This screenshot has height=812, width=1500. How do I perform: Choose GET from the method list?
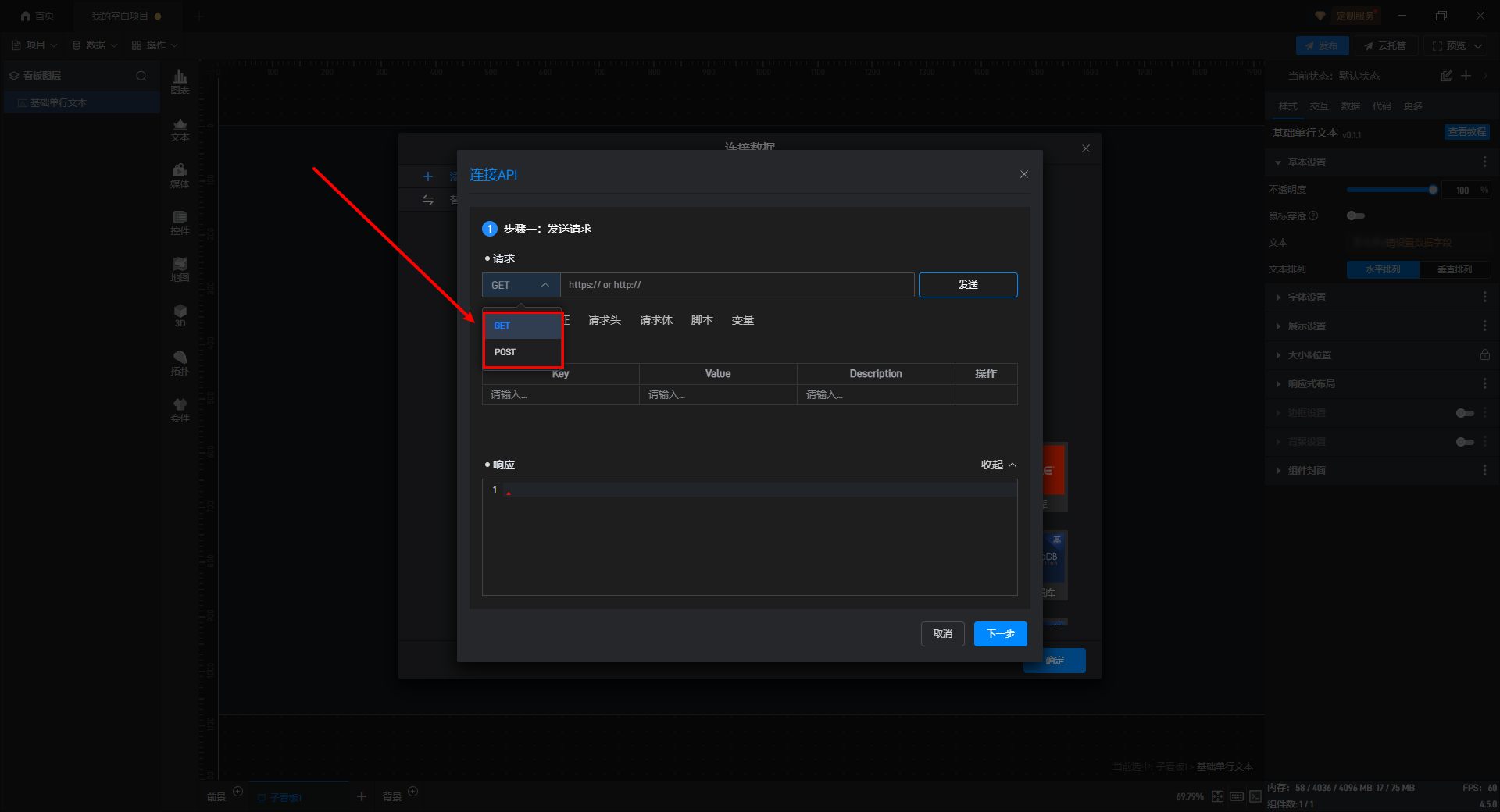pyautogui.click(x=523, y=326)
